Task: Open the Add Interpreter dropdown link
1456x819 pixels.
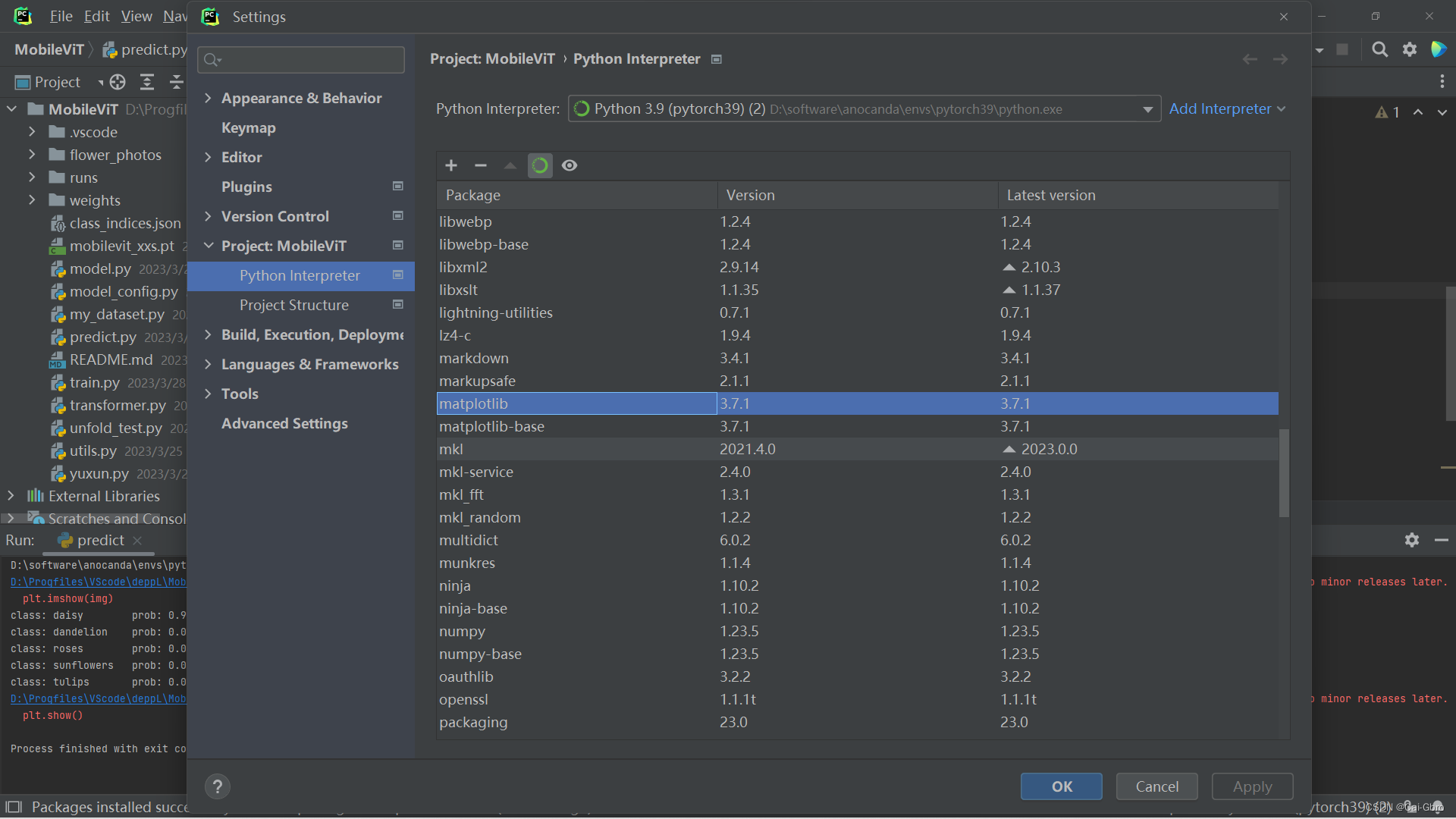Action: point(1227,109)
